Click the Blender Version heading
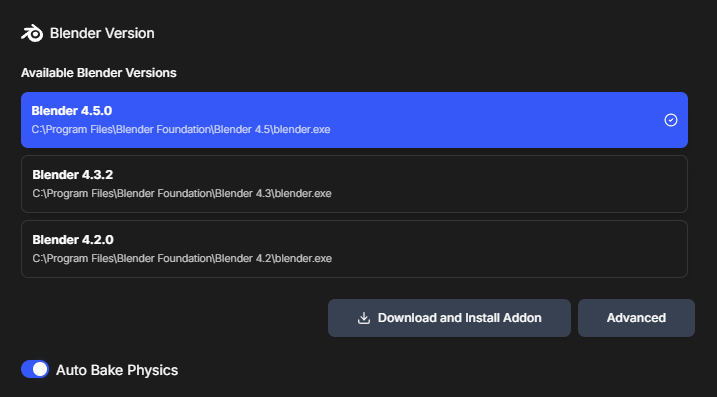 [x=102, y=33]
